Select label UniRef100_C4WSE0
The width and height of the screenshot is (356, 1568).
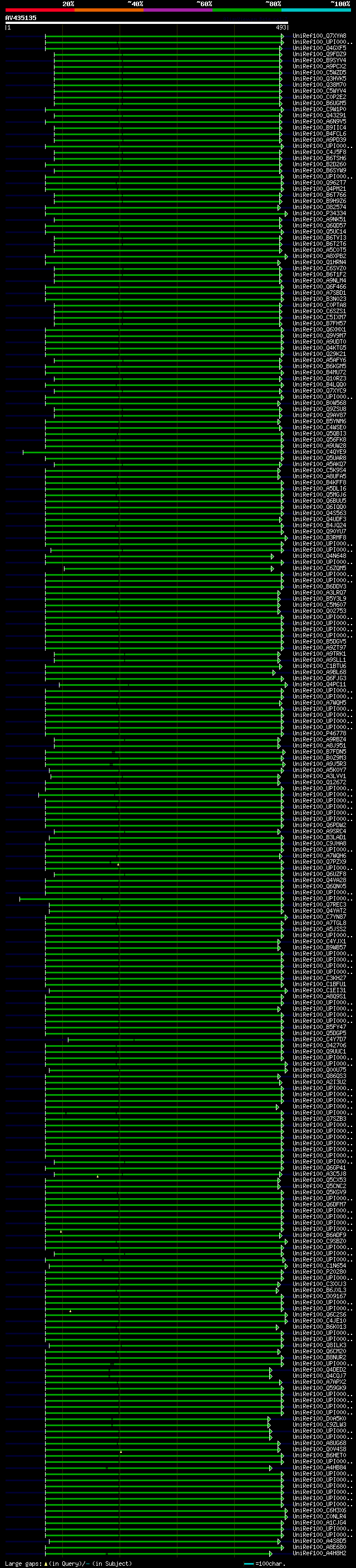coord(319,428)
